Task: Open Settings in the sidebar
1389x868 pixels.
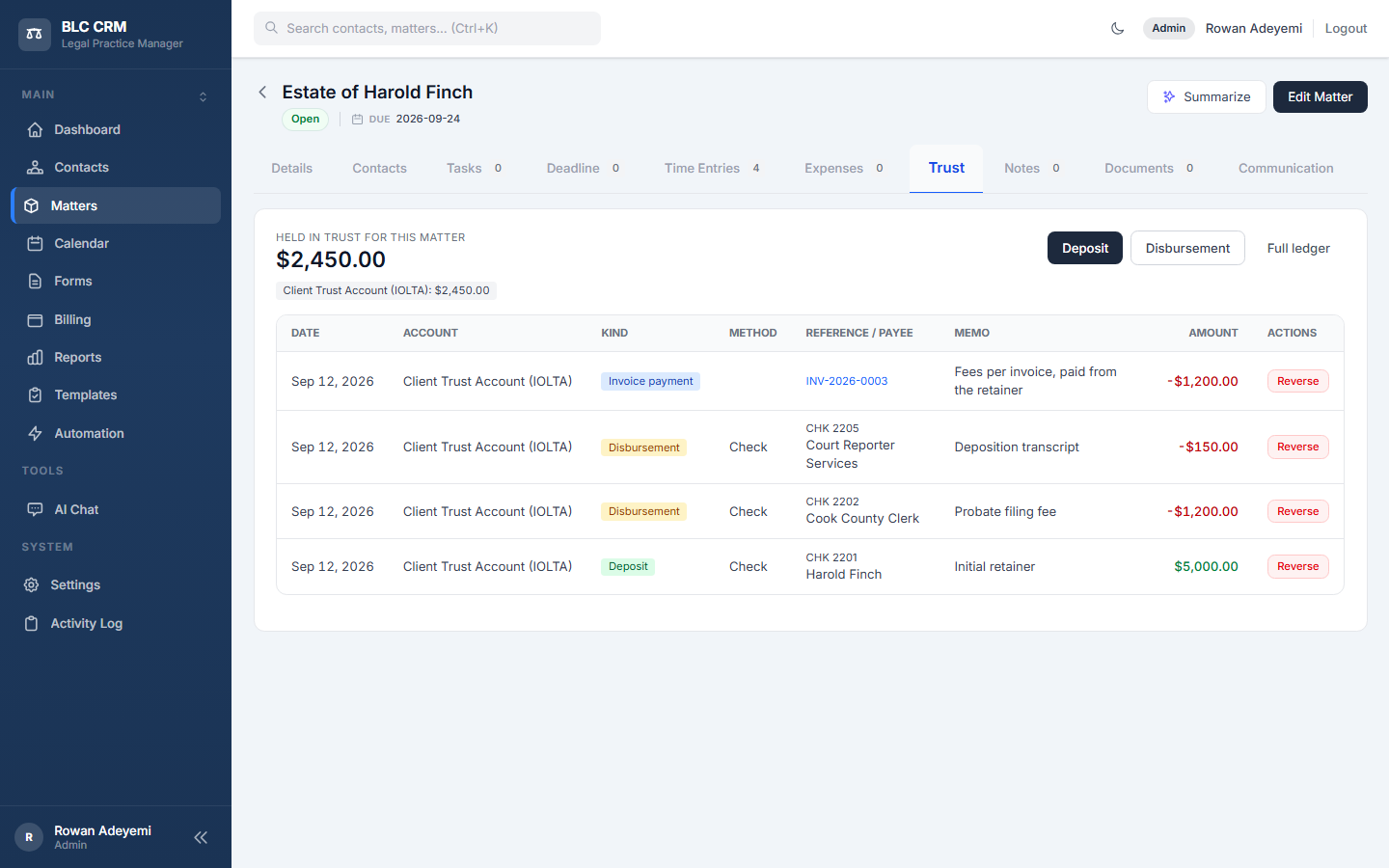Action: [x=116, y=584]
